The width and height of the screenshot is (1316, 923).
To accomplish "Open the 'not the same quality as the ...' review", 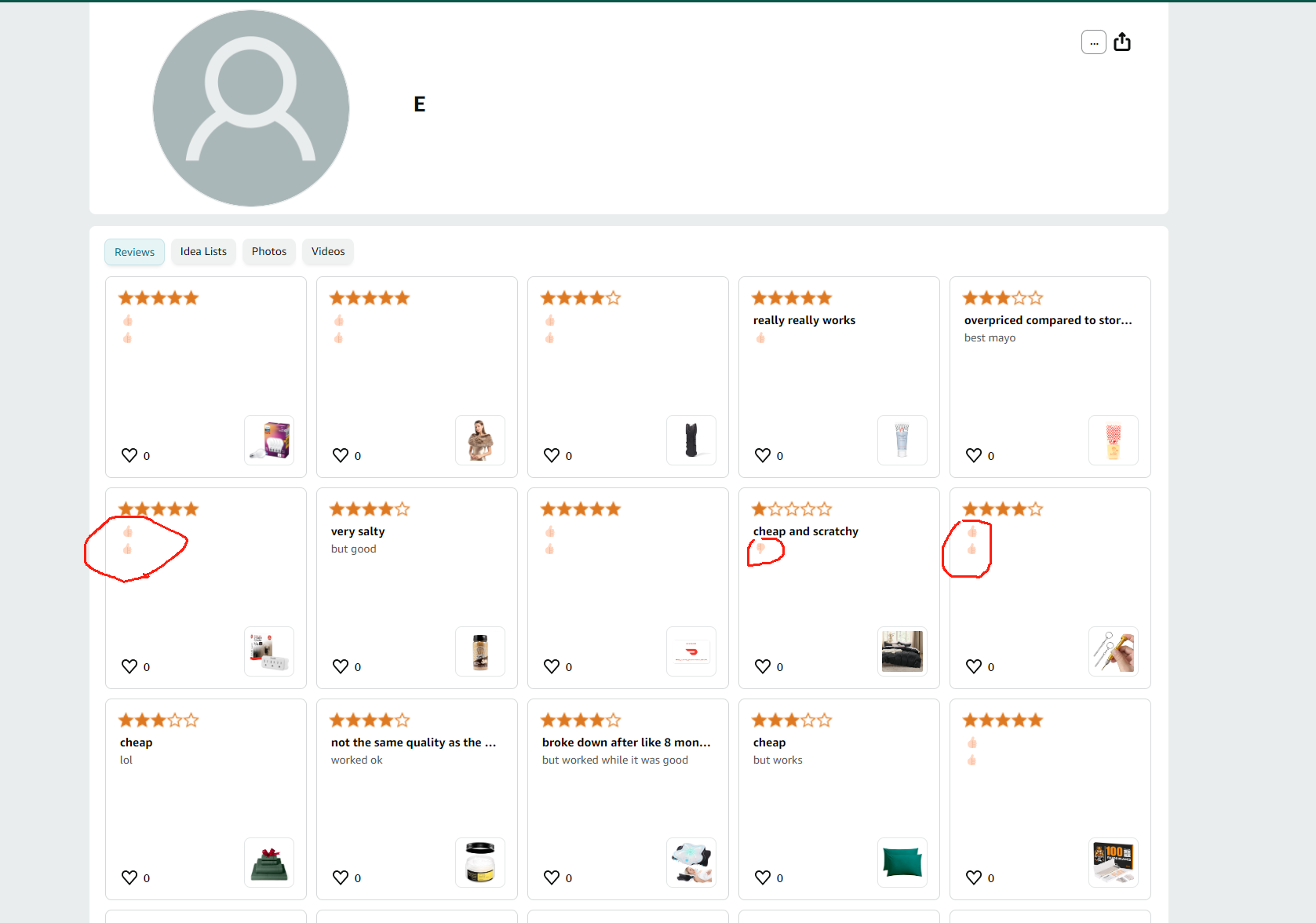I will (x=414, y=742).
